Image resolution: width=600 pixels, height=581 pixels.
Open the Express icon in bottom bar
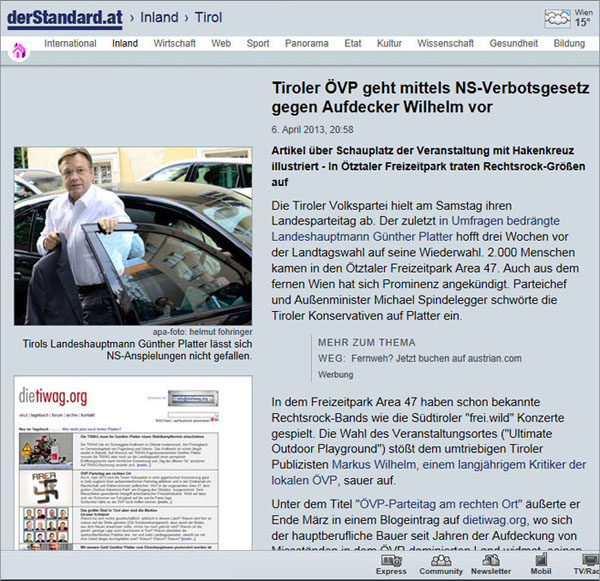(x=391, y=561)
